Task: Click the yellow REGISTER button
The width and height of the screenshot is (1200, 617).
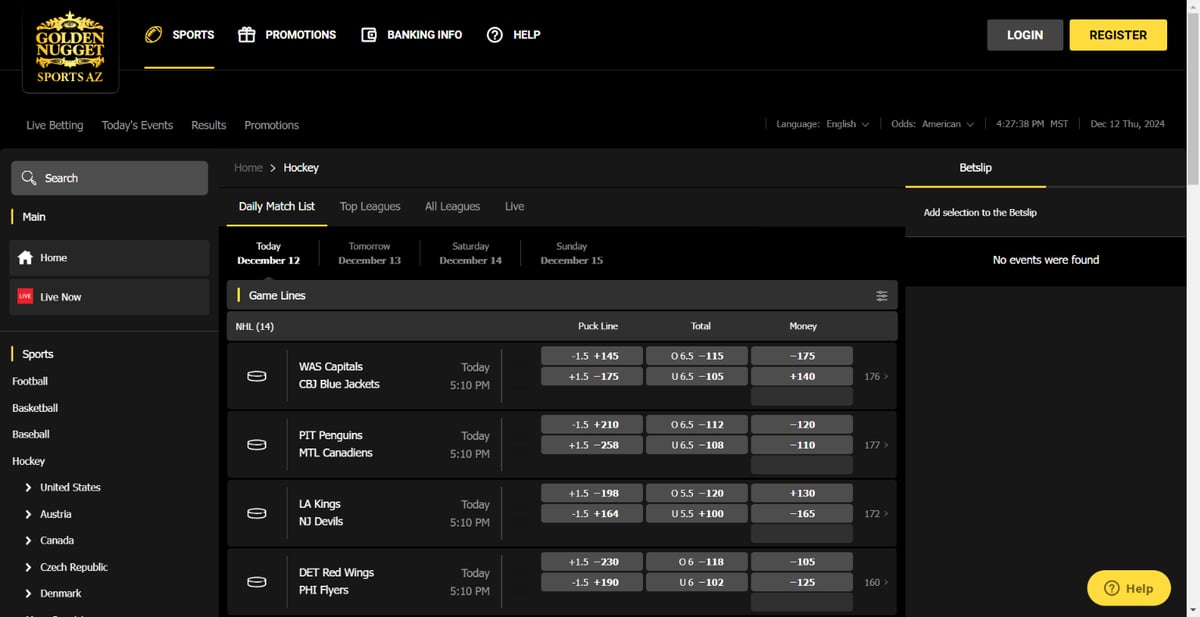Action: (x=1118, y=35)
